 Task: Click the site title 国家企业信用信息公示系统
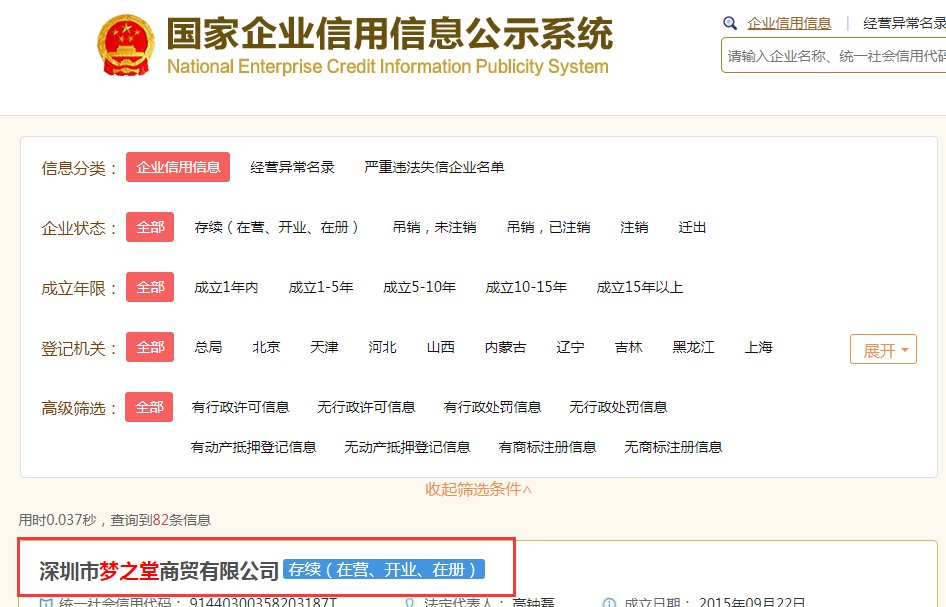[x=390, y=33]
